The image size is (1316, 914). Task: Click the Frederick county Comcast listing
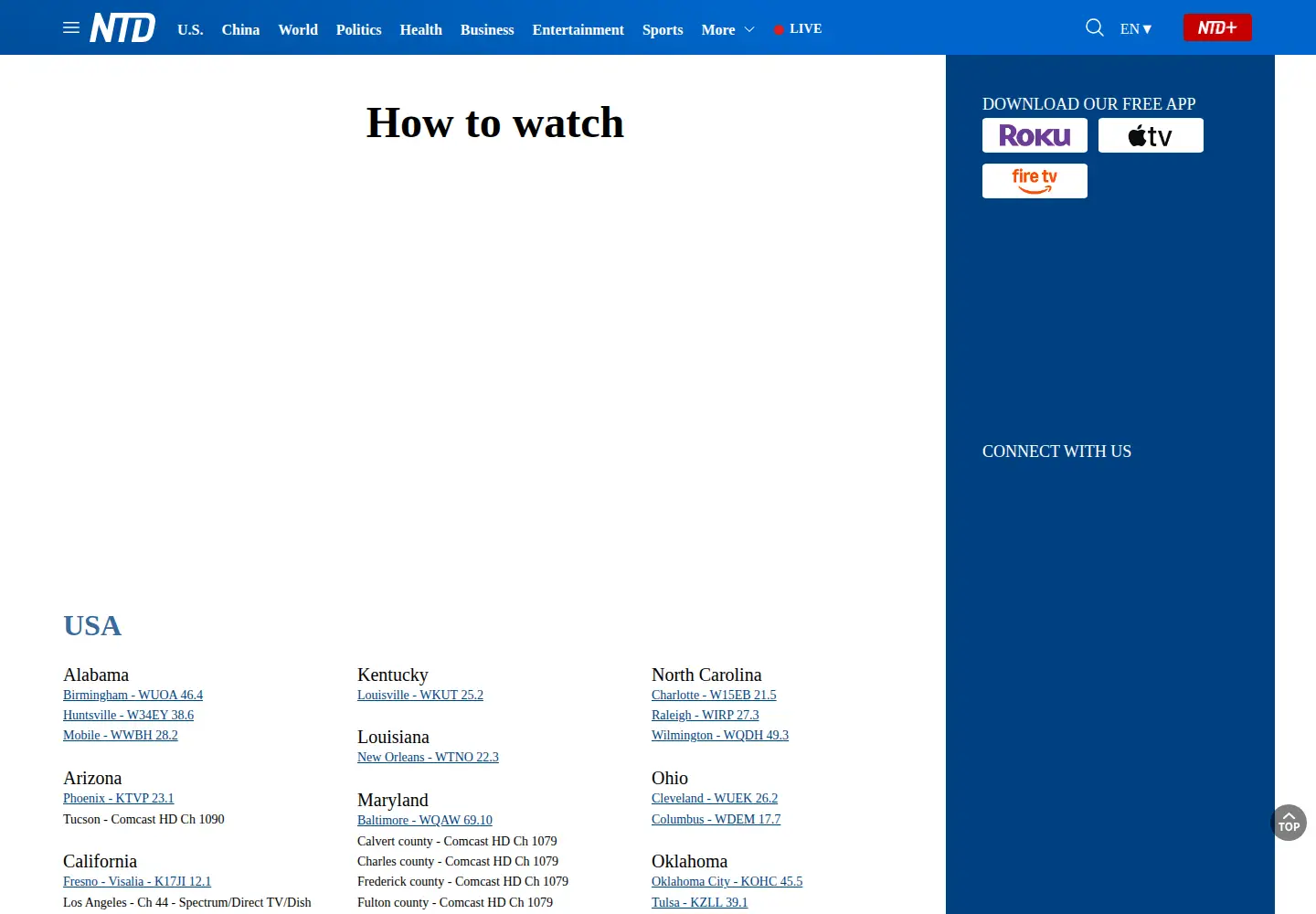[x=462, y=882]
